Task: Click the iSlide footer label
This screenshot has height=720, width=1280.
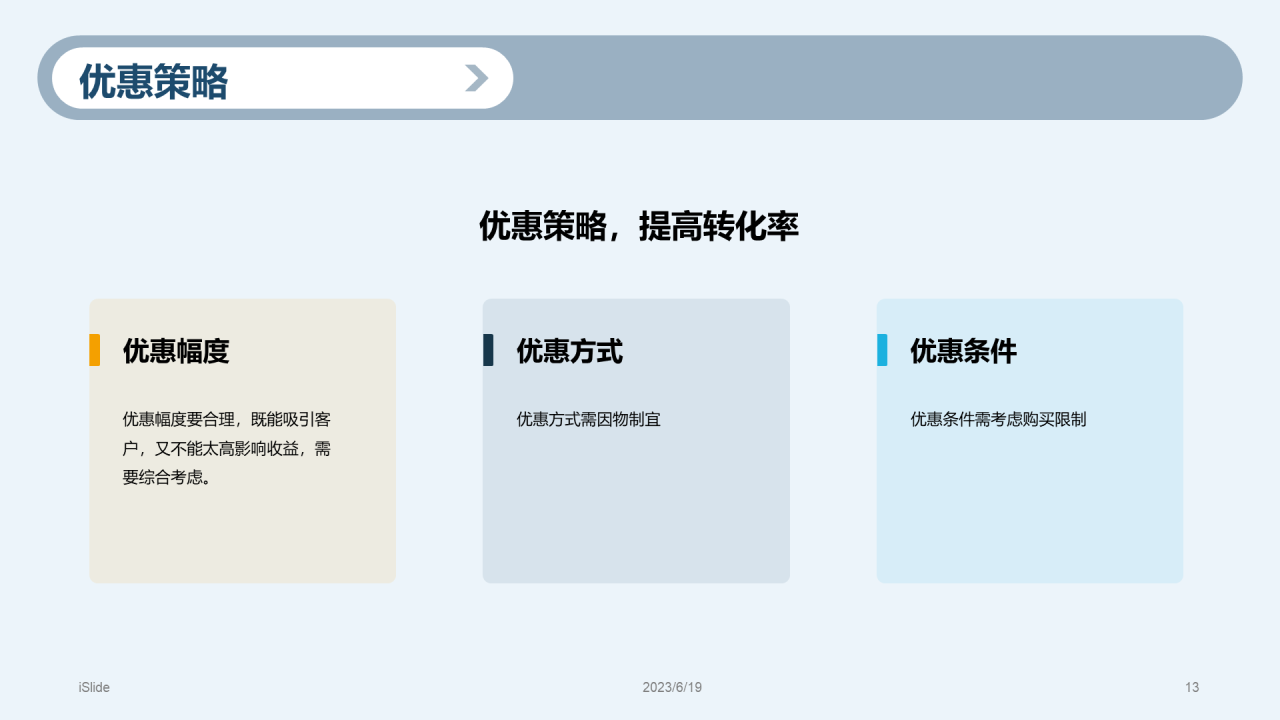Action: 94,687
